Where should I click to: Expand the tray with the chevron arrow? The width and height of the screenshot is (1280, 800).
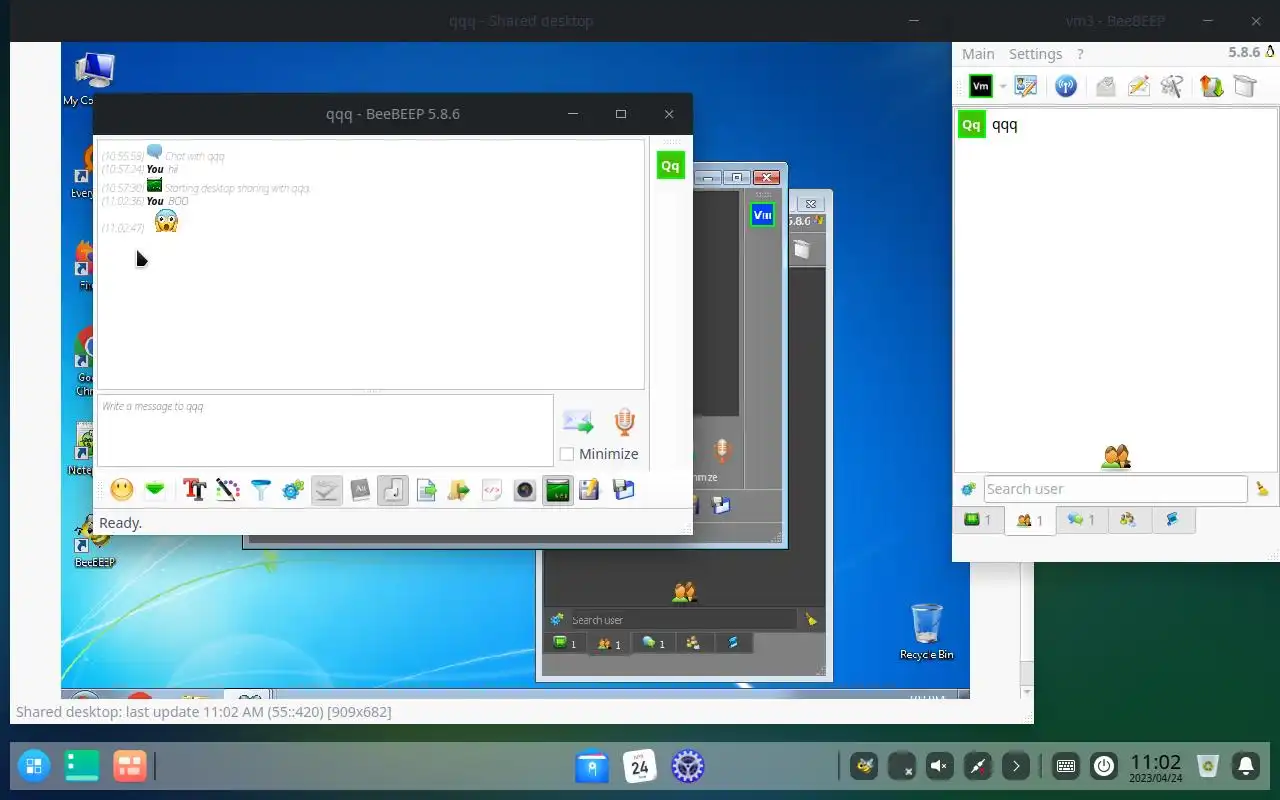[1016, 767]
